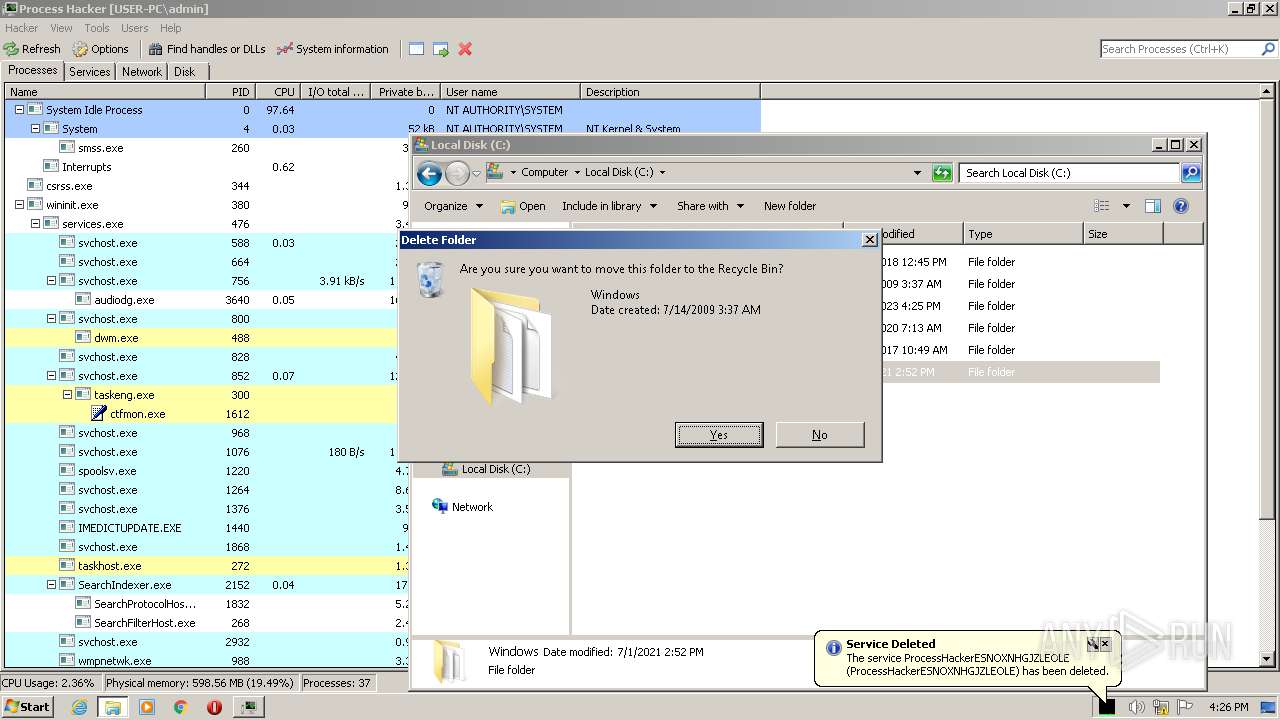1280x720 pixels.
Task: Toggle the preview pane icon
Action: (x=1152, y=206)
